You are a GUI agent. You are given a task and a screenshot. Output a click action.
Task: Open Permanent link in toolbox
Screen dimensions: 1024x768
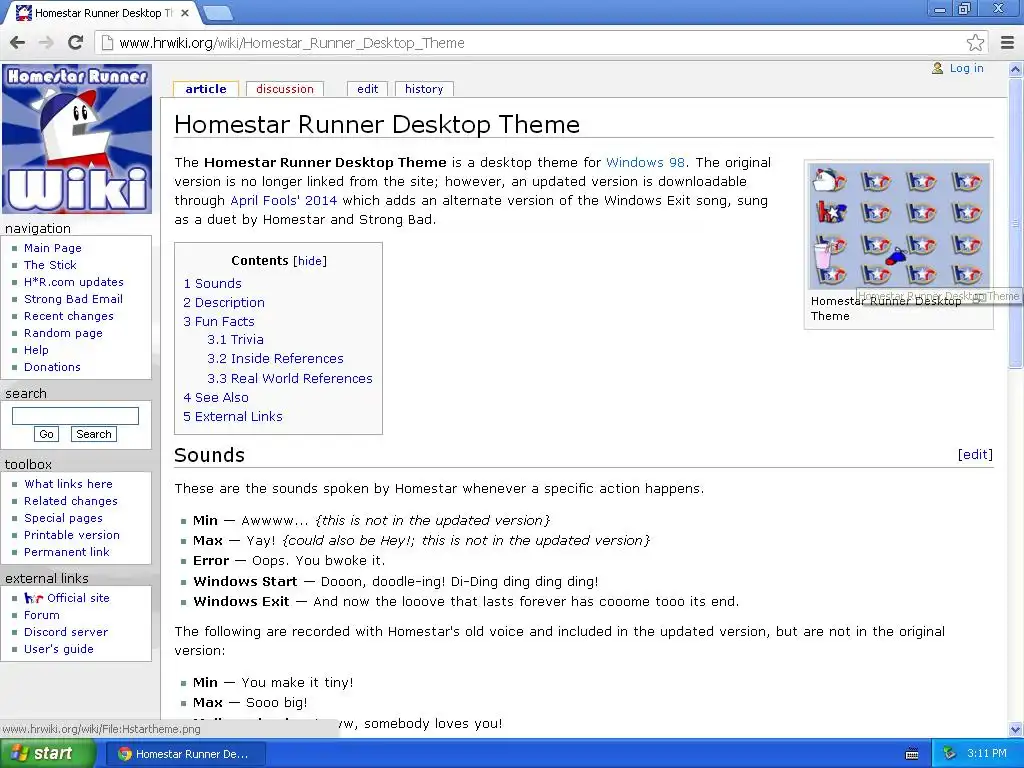click(67, 552)
